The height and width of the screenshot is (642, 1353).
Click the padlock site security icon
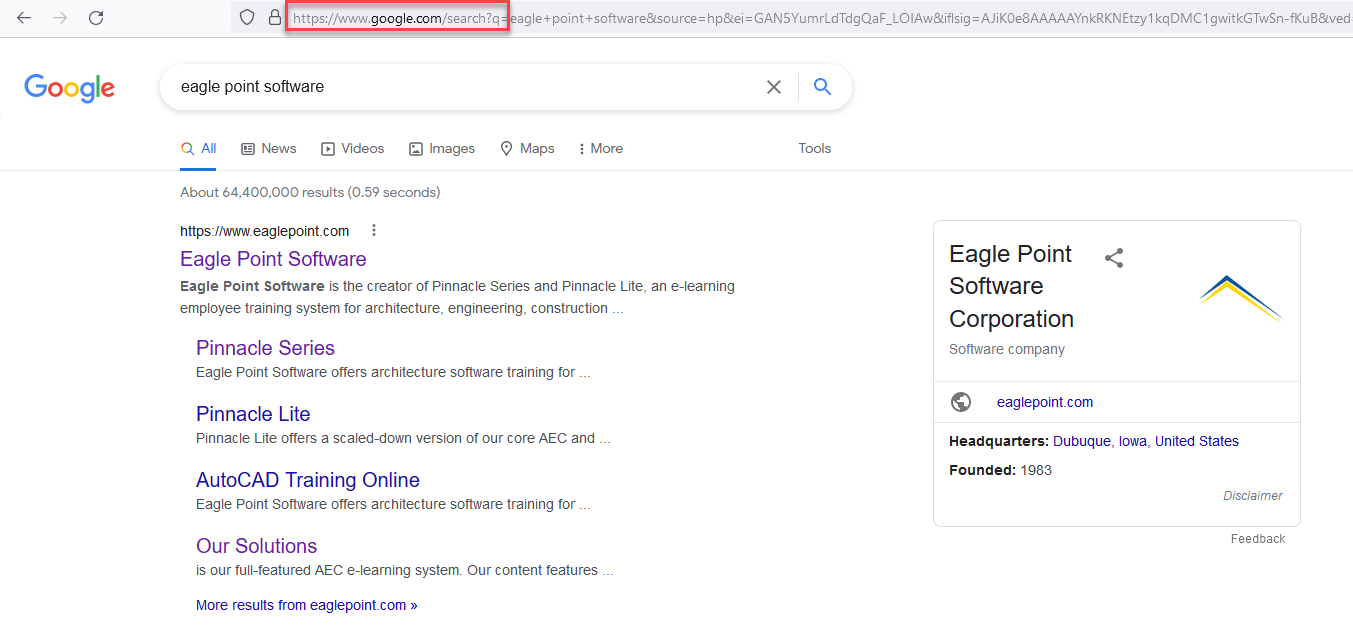(275, 17)
